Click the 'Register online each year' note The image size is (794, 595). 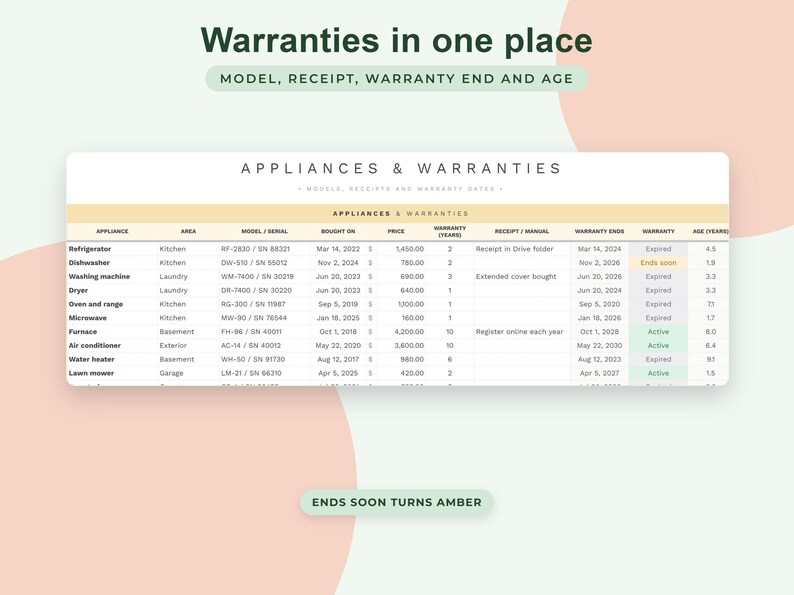point(519,332)
